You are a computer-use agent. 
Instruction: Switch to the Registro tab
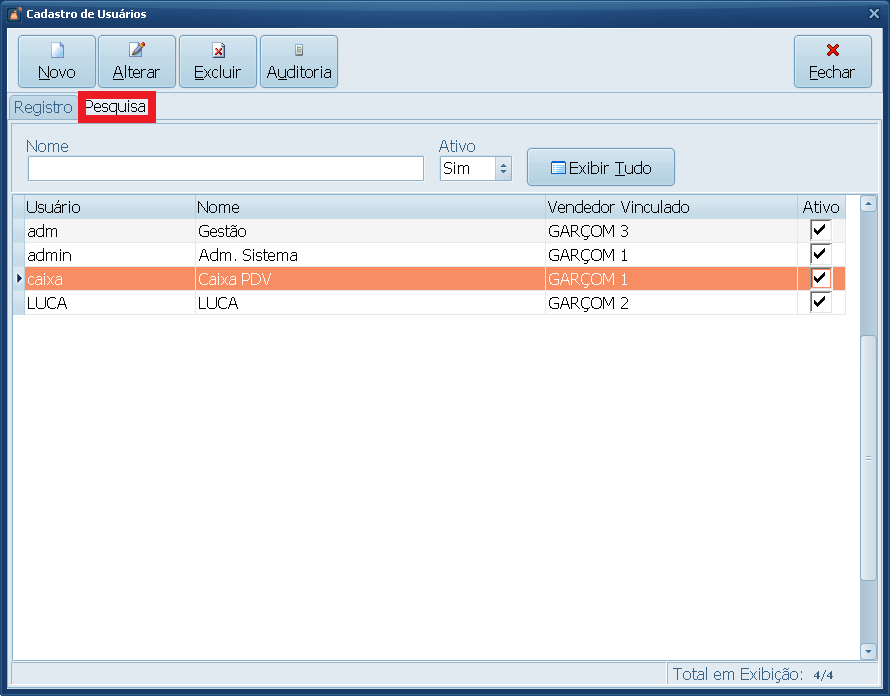[43, 107]
